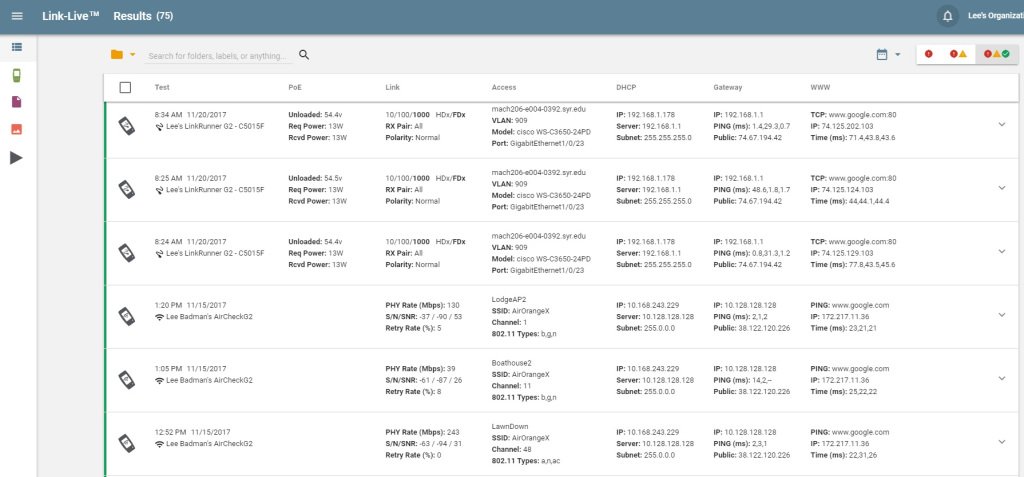Click TCP www.google.com:80 in 8:34 AM row
This screenshot has height=477, width=1024.
(x=853, y=114)
